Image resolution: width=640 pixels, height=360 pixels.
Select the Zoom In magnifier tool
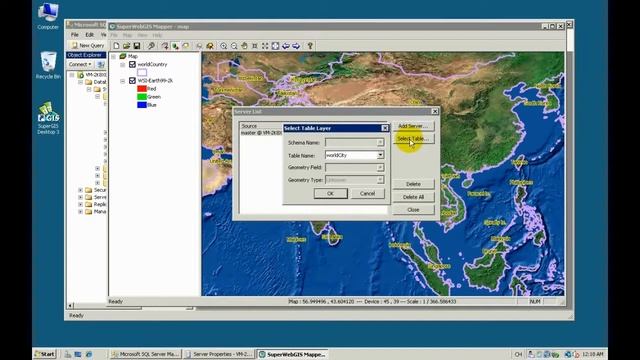coord(224,46)
